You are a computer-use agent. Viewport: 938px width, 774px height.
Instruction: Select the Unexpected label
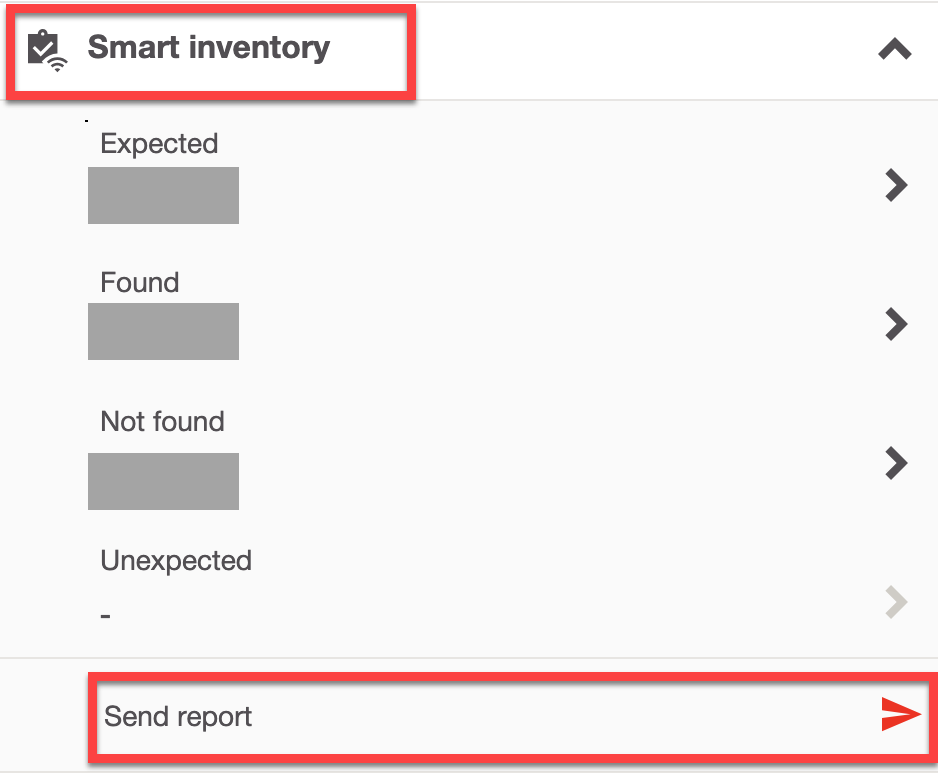coord(176,561)
